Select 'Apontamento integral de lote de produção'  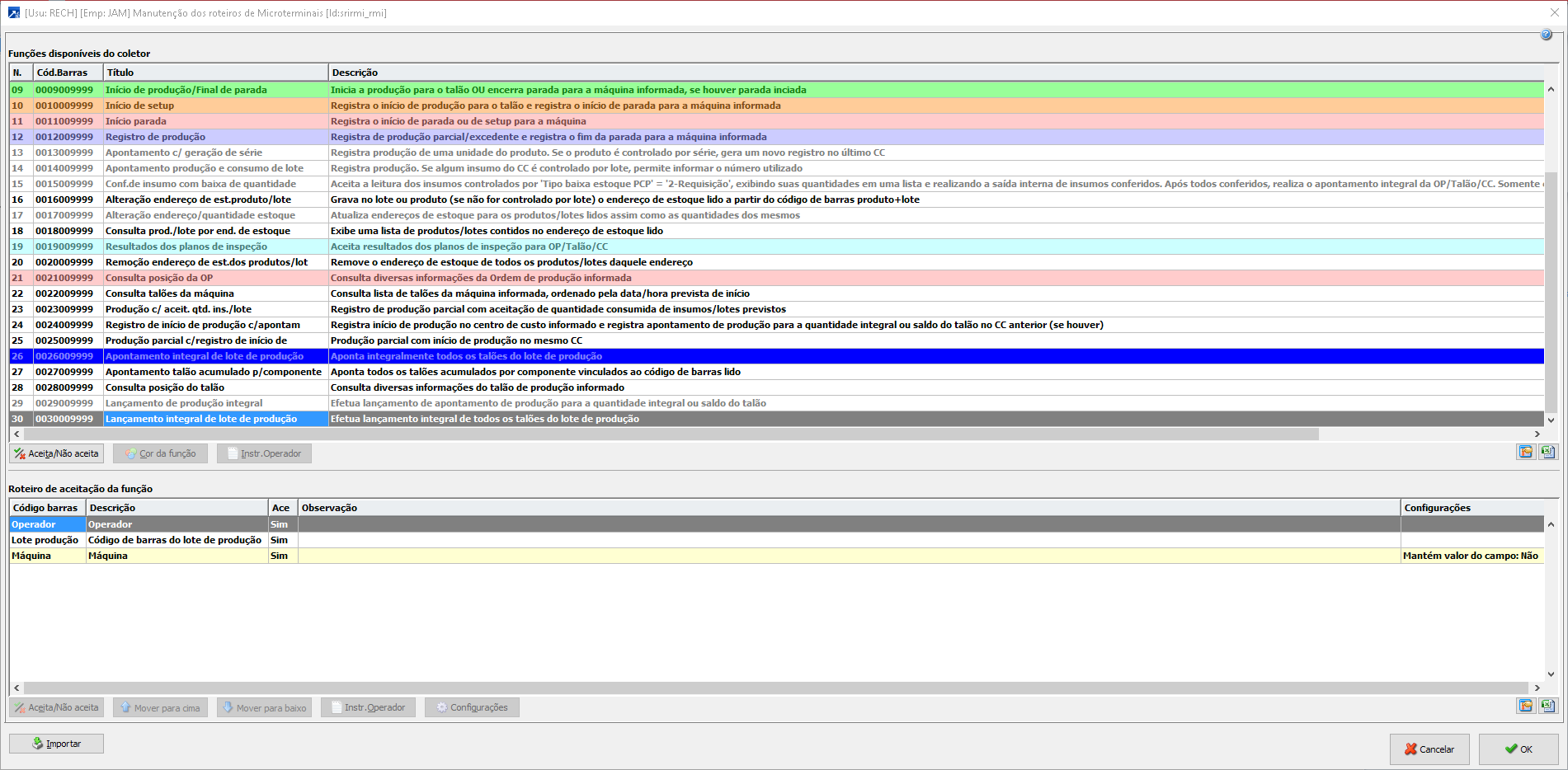(x=776, y=356)
